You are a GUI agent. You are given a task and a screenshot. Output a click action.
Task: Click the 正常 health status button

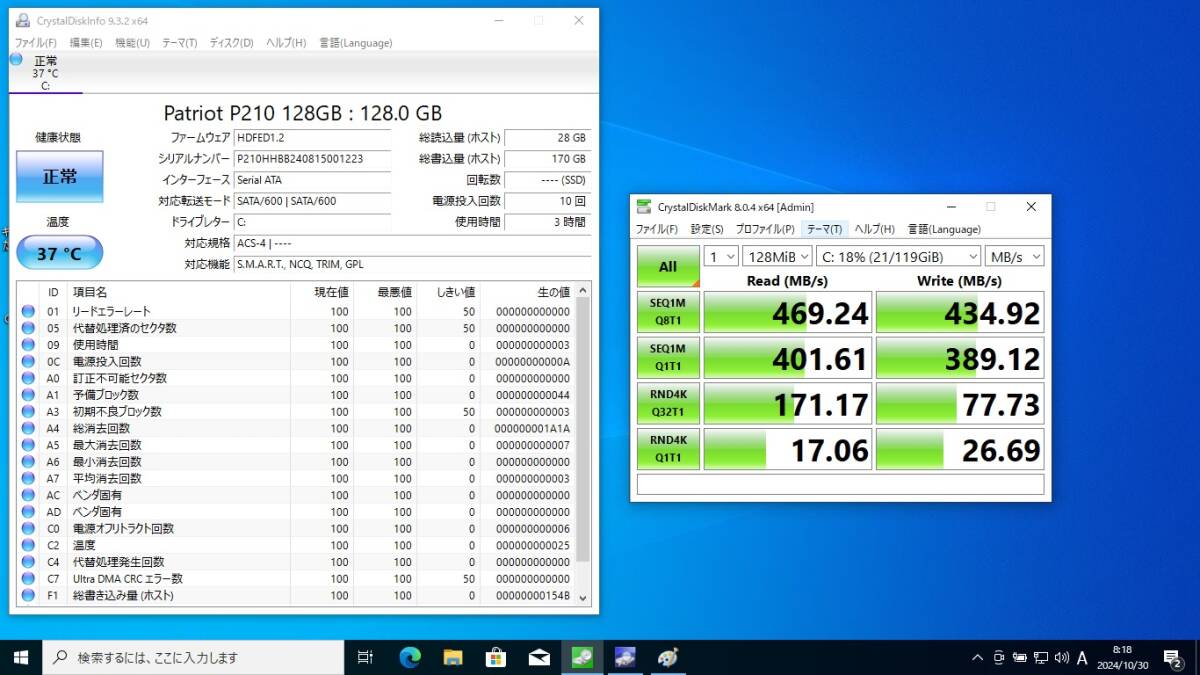(x=59, y=176)
